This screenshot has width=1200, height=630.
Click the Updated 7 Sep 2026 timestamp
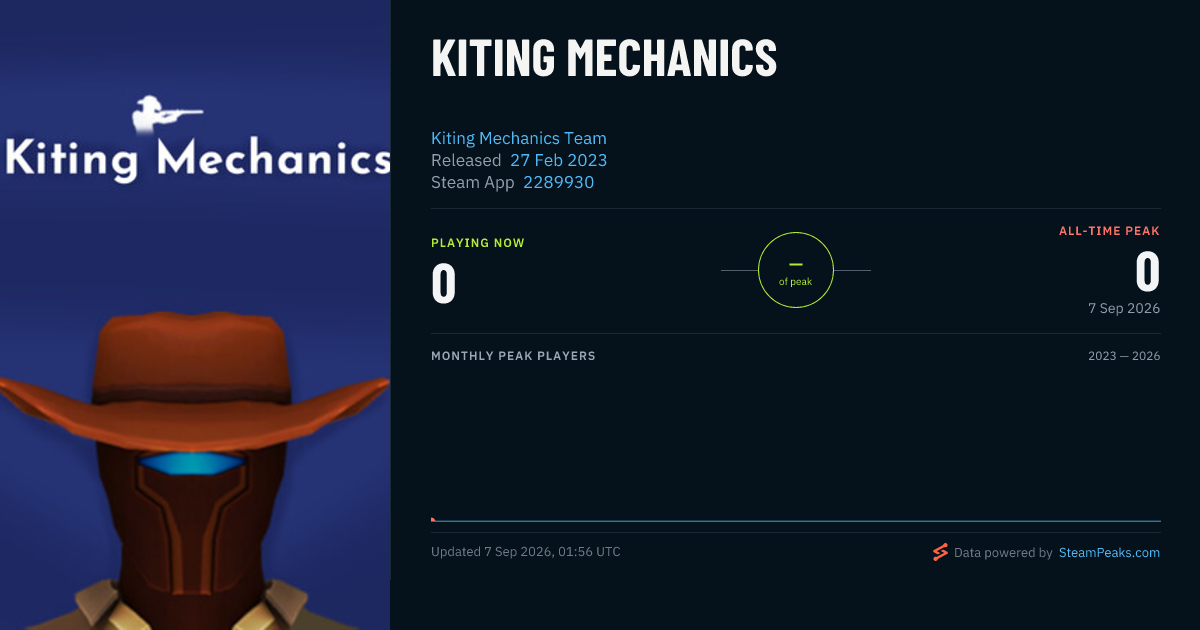526,552
